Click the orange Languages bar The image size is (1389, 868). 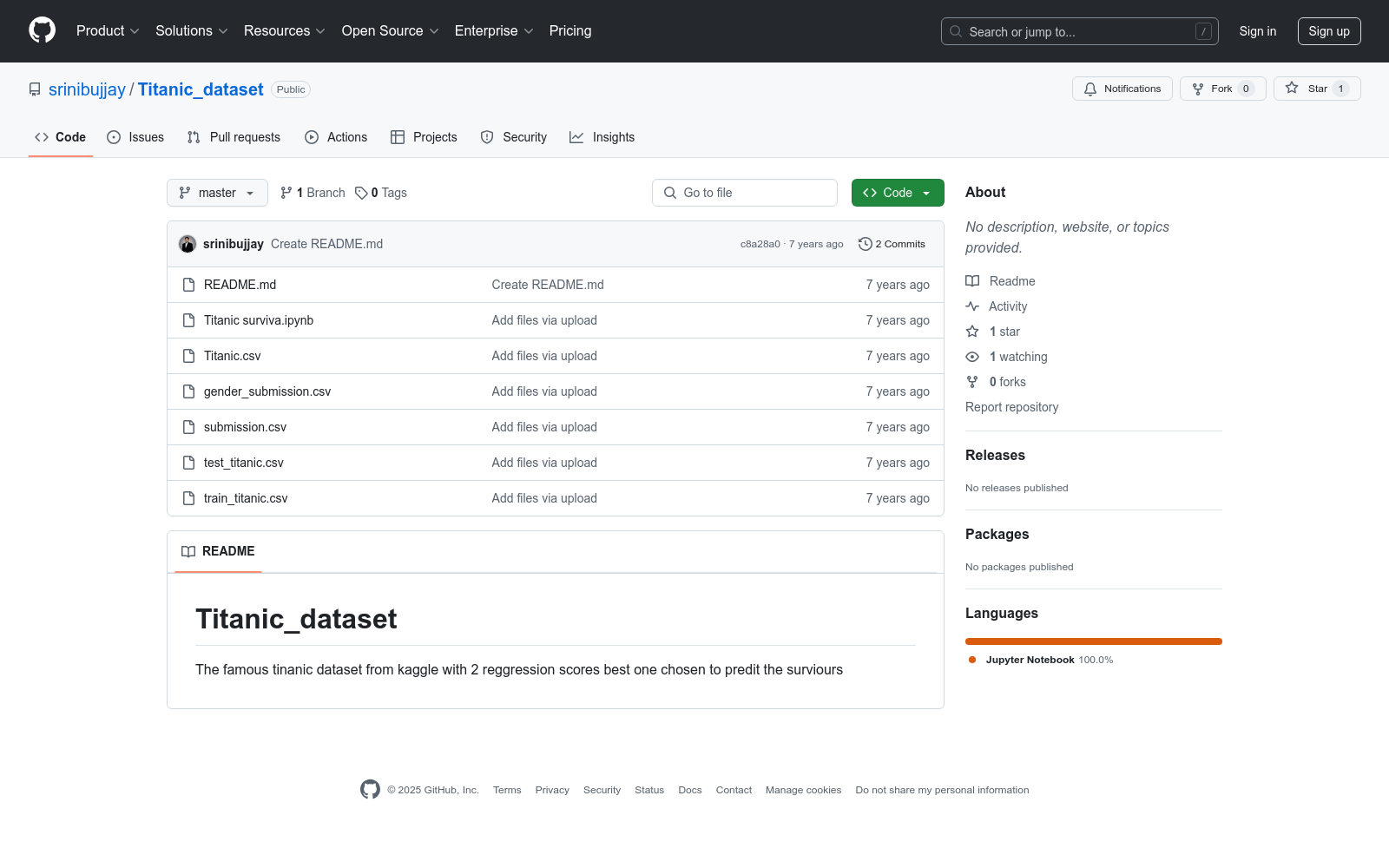1094,641
